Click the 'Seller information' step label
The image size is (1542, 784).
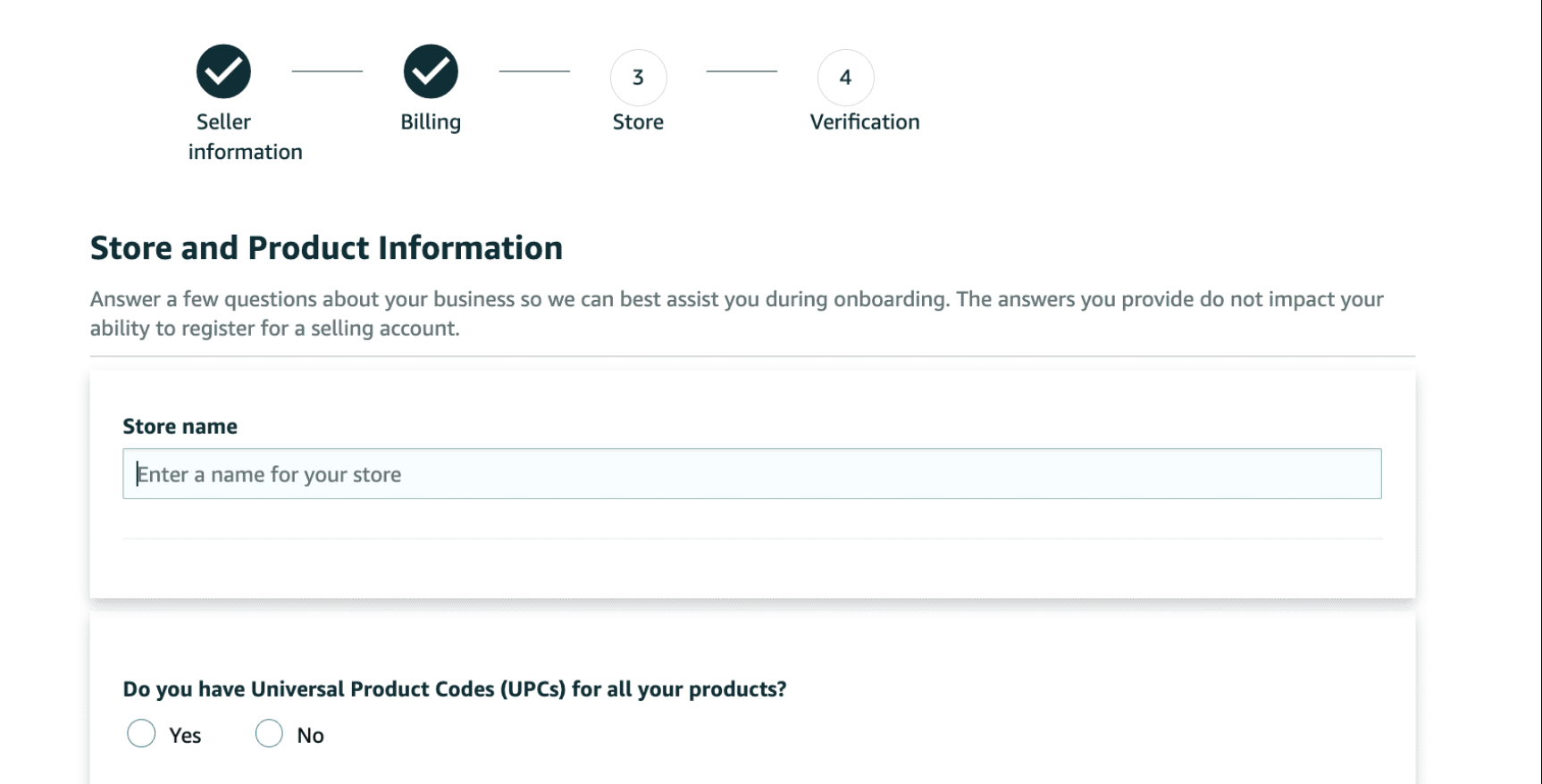click(x=245, y=137)
